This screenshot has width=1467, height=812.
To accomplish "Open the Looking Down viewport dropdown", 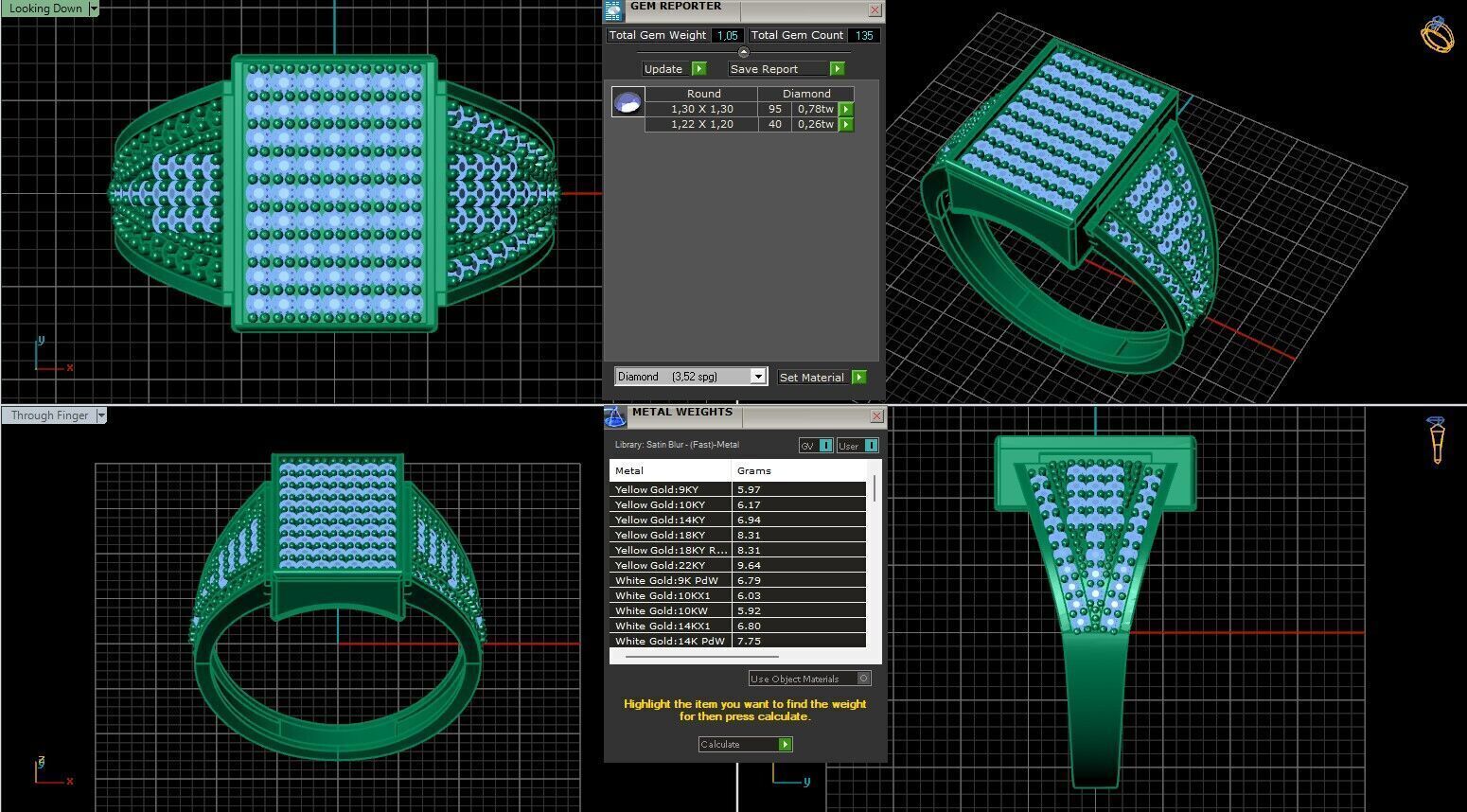I will pyautogui.click(x=93, y=8).
